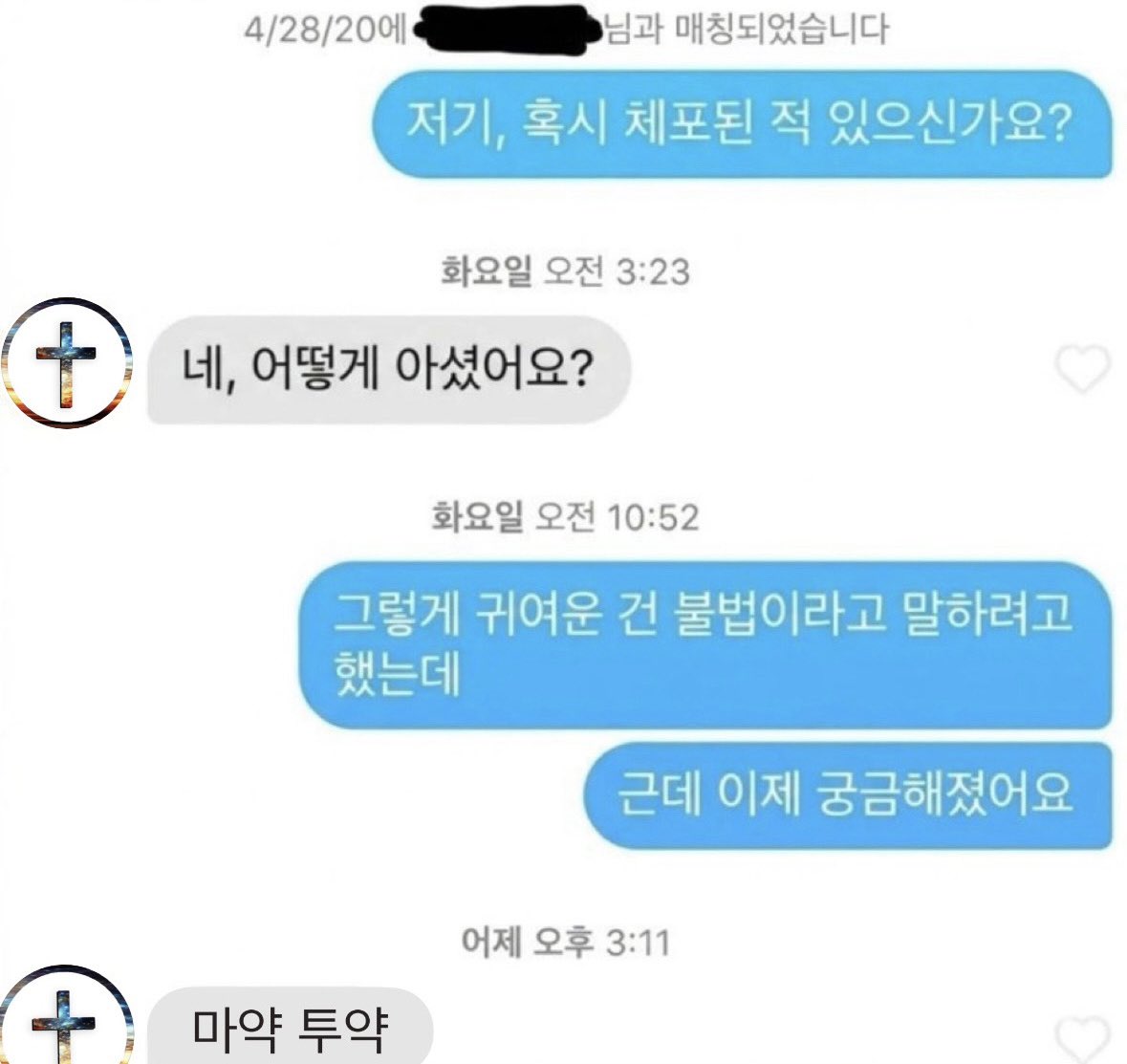The image size is (1127, 1064).
Task: Tap the '그렇게 귀여운 건 불법이라고' blue message
Action: [705, 645]
